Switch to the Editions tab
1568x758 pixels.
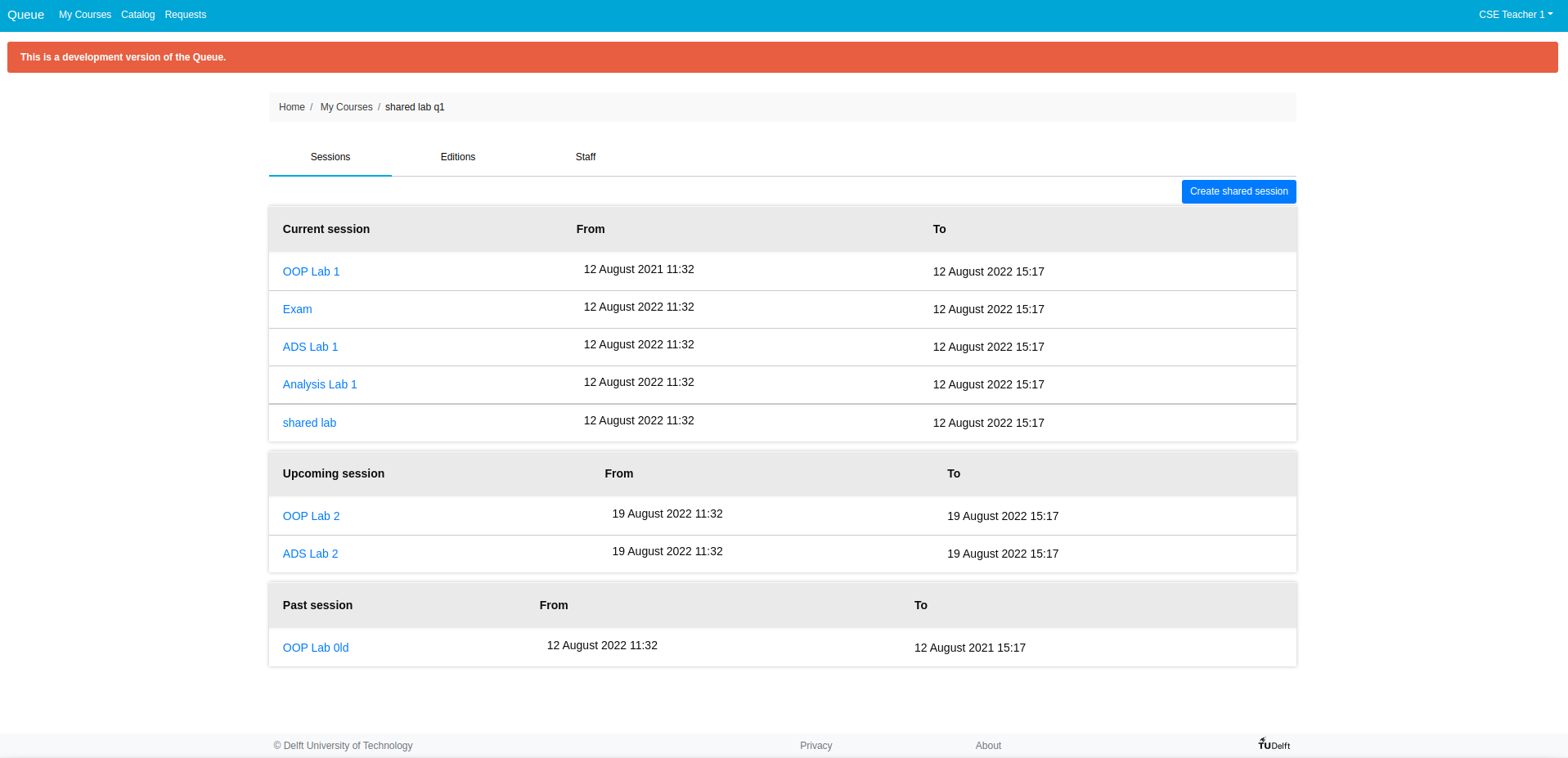tap(458, 157)
